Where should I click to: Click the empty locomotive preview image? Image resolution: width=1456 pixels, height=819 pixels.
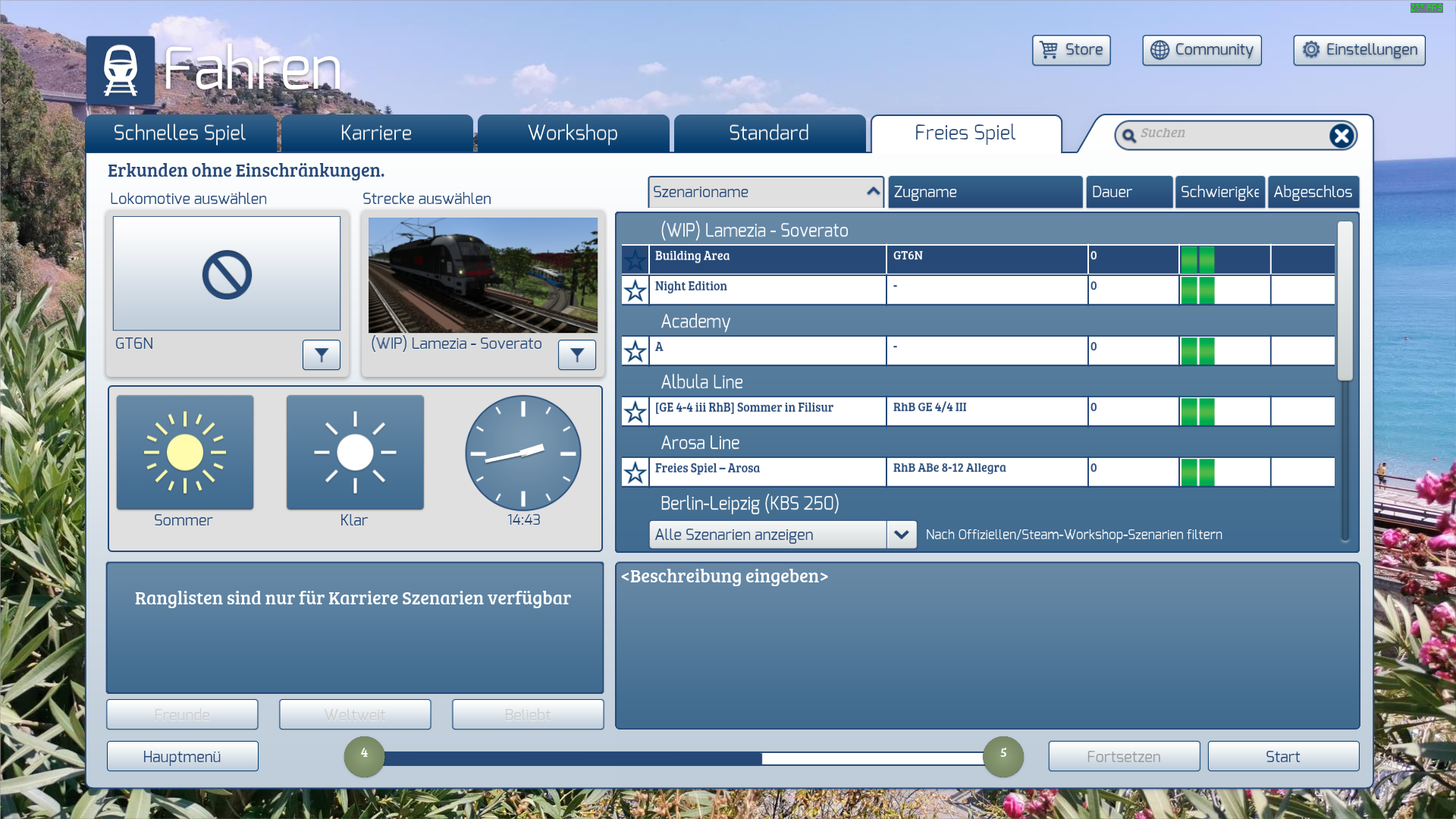coord(227,274)
